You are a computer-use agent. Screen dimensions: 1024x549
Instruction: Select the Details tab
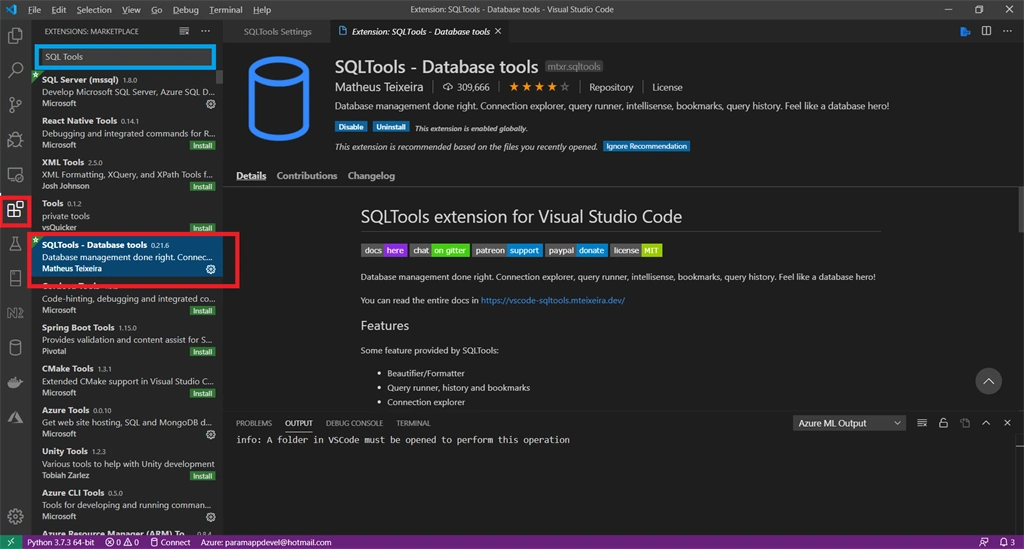pos(251,176)
